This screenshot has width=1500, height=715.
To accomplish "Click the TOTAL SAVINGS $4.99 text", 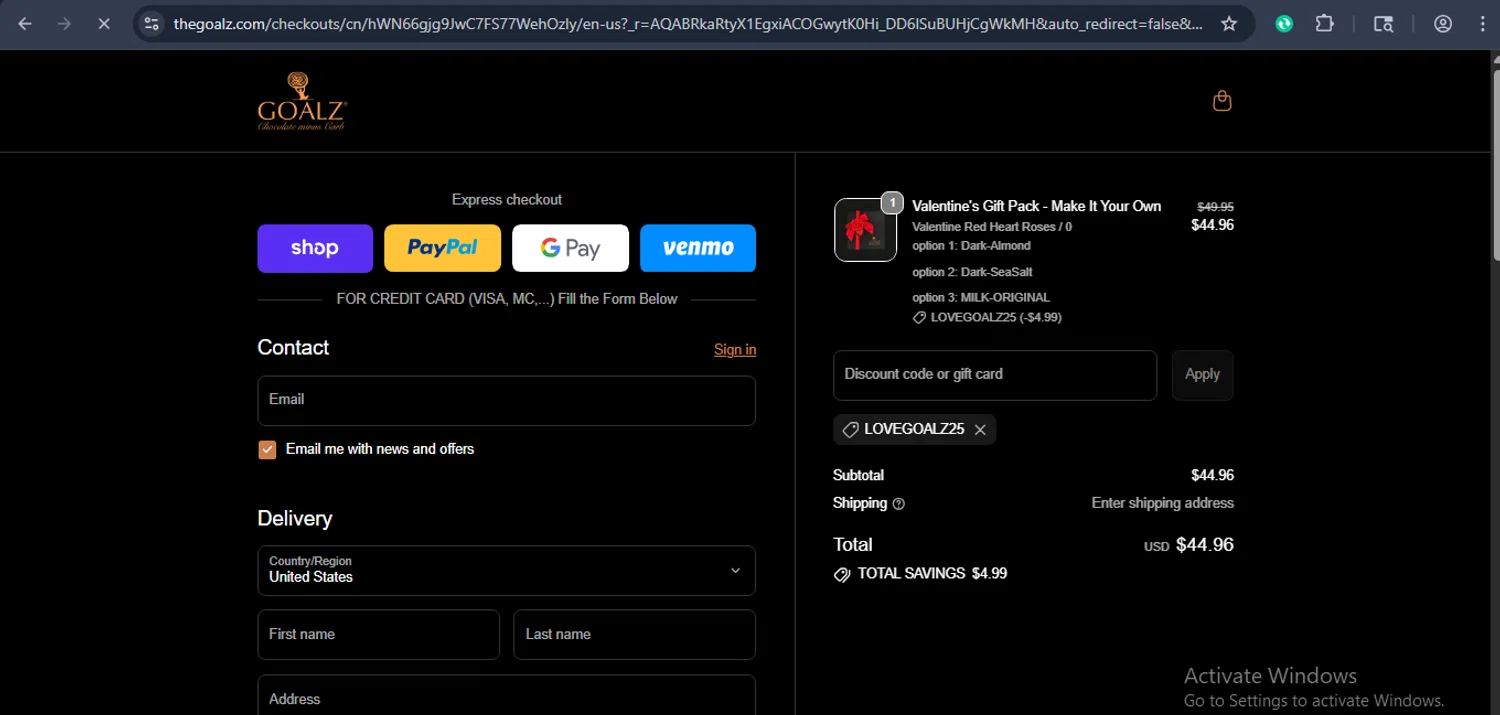I will click(932, 574).
